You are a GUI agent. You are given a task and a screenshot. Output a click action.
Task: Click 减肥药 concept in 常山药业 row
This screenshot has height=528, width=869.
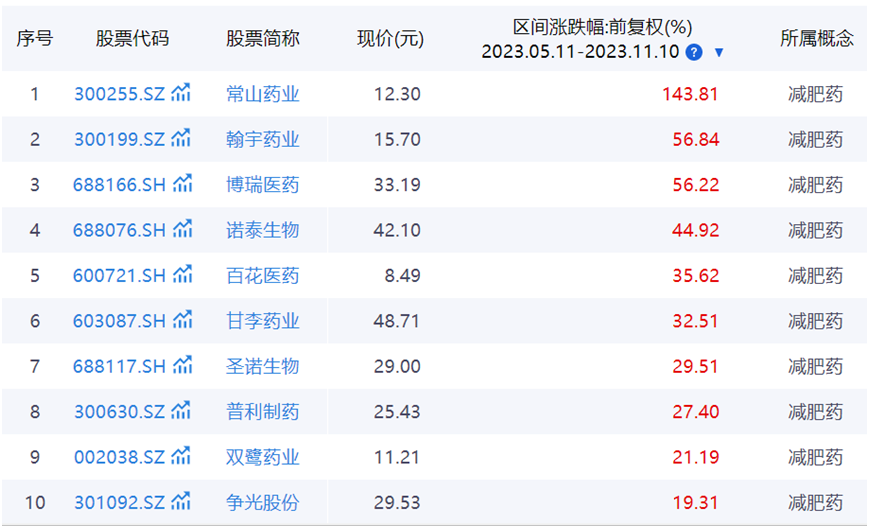[x=816, y=94]
